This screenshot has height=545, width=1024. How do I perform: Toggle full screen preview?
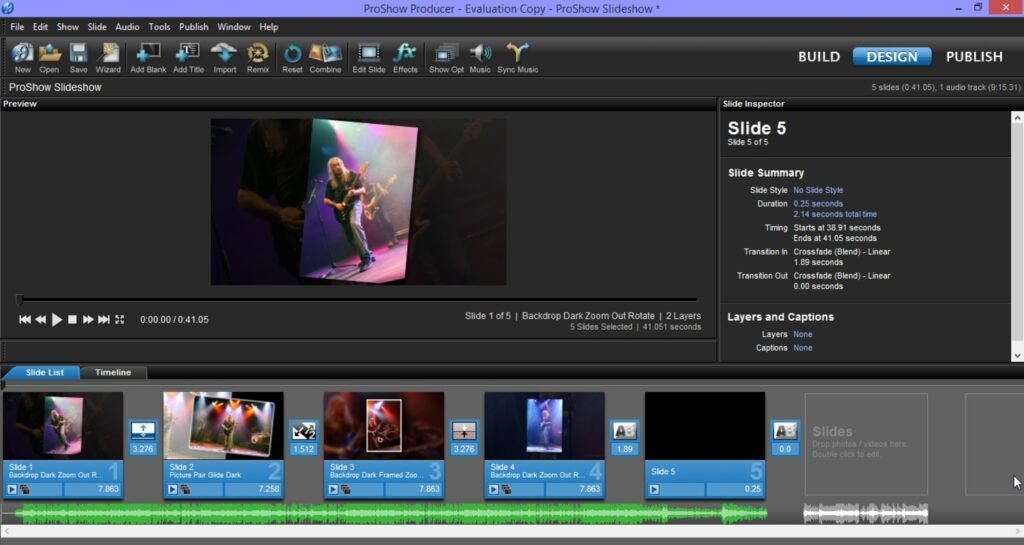(120, 319)
